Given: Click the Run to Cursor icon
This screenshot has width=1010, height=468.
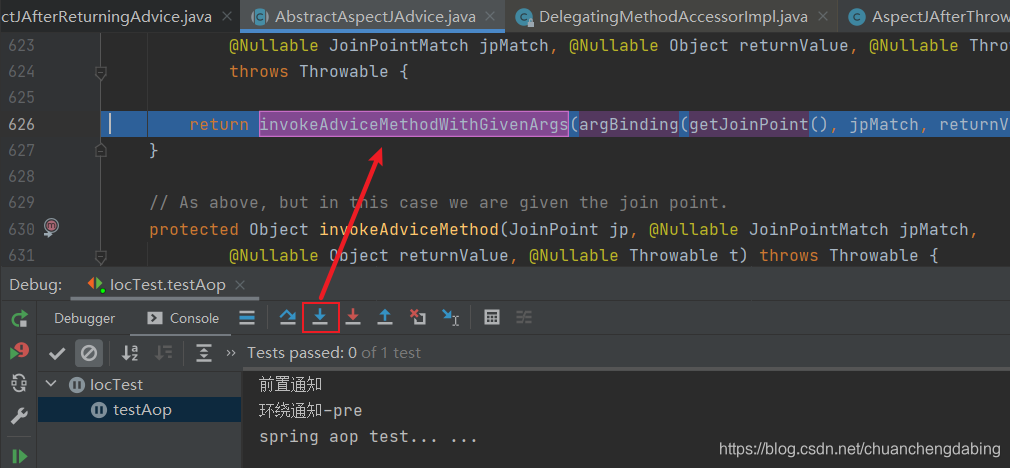Looking at the screenshot, I should pos(450,317).
